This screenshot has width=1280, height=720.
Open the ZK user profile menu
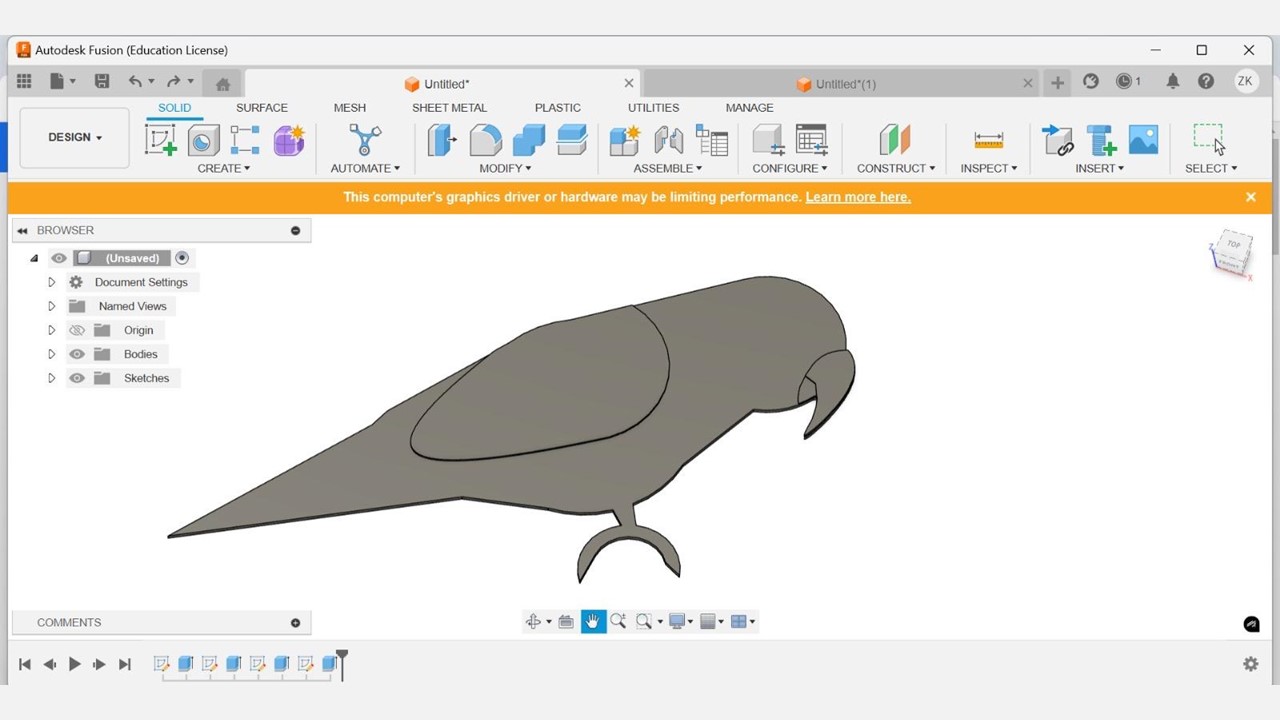tap(1245, 82)
